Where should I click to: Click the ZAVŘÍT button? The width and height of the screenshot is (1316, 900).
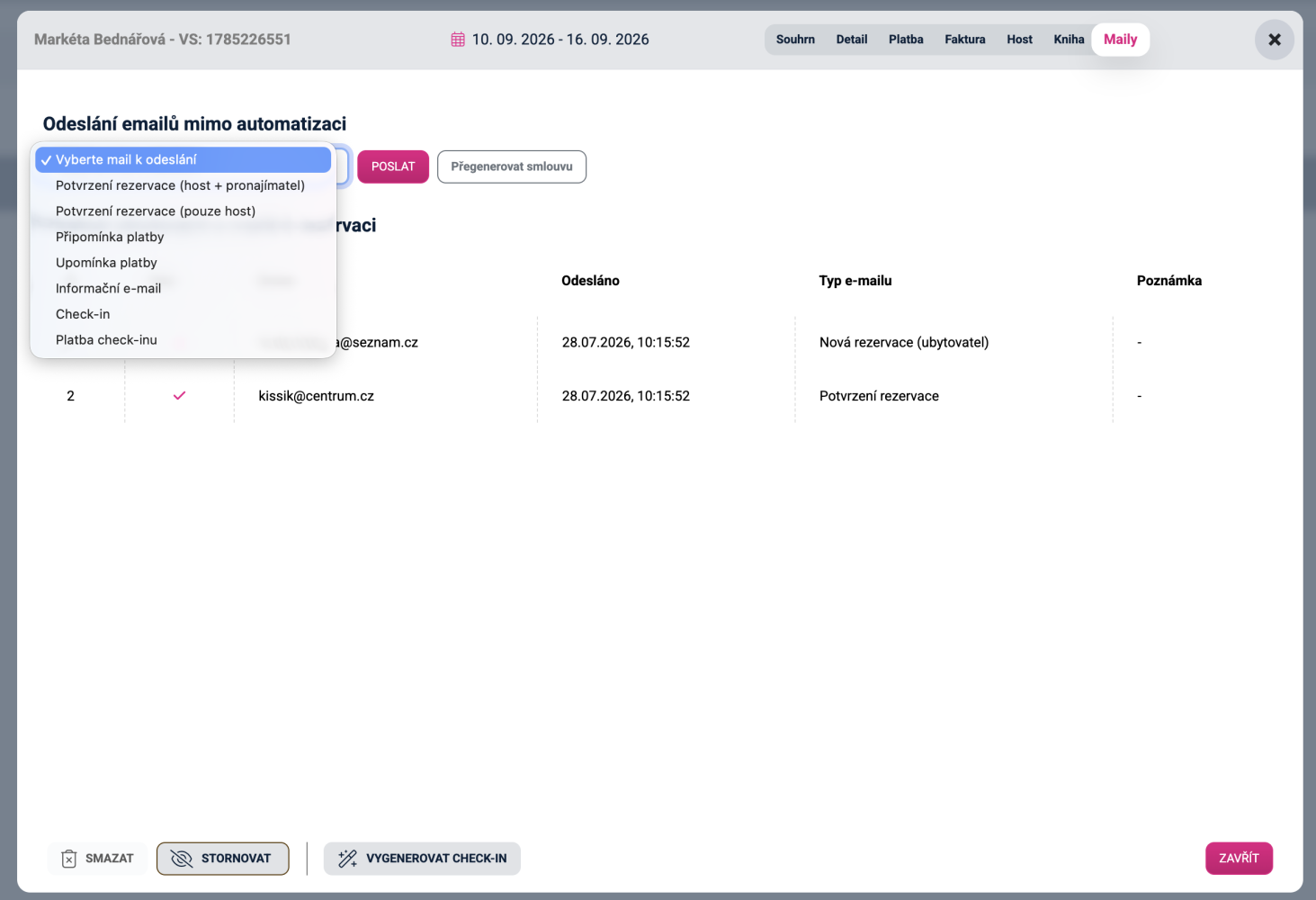click(1239, 859)
